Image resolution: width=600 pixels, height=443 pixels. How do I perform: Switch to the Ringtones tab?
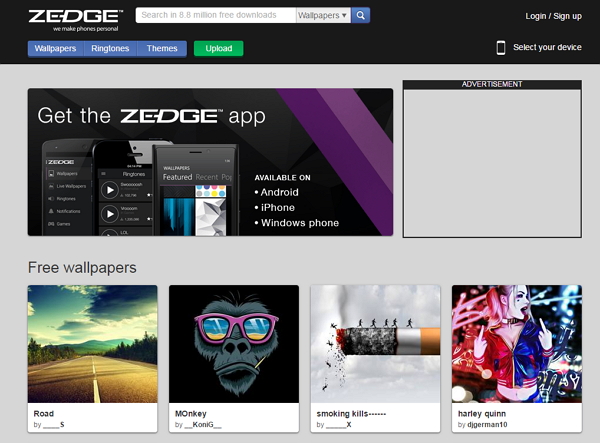click(110, 48)
